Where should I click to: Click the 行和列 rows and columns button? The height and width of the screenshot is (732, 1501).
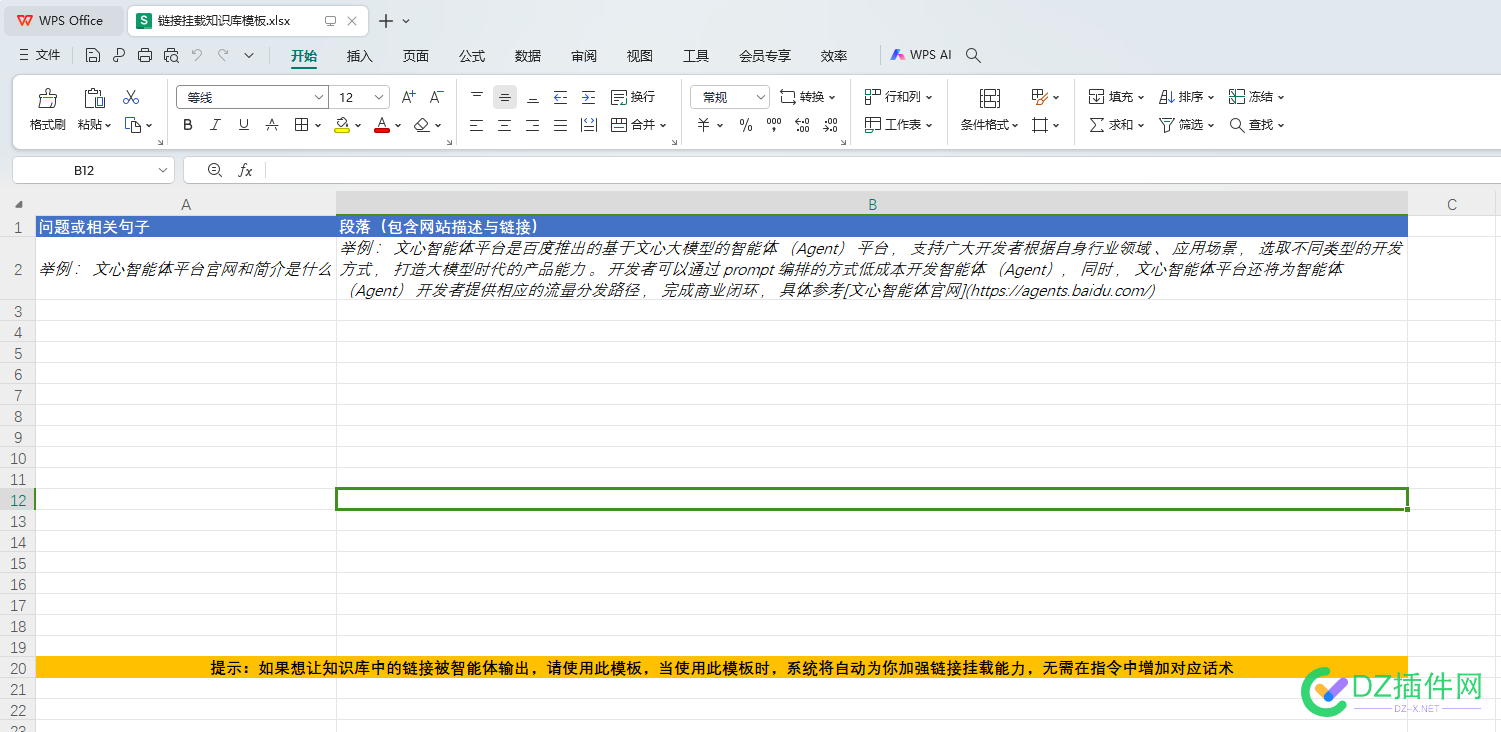tap(898, 97)
